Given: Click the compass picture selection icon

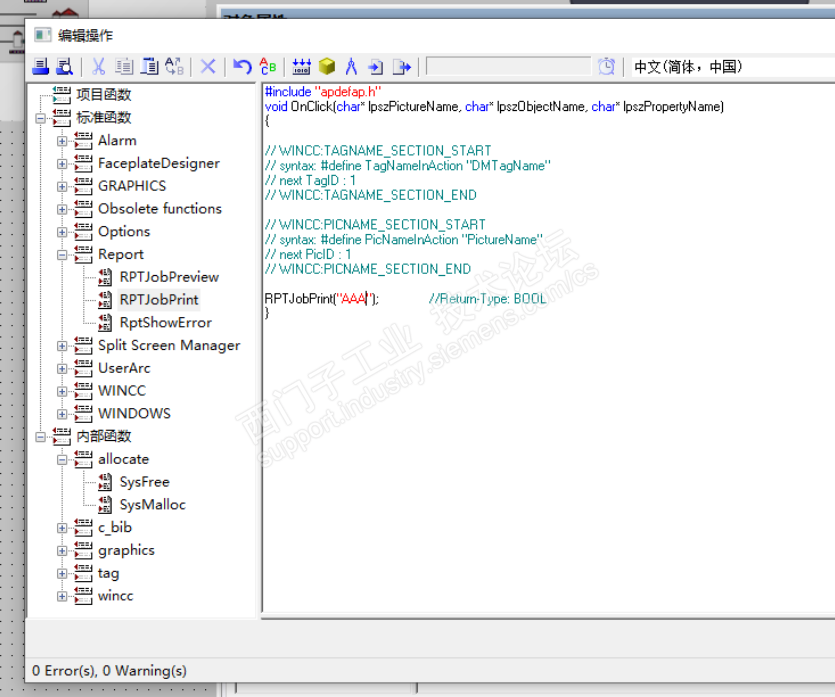Looking at the screenshot, I should click(351, 67).
